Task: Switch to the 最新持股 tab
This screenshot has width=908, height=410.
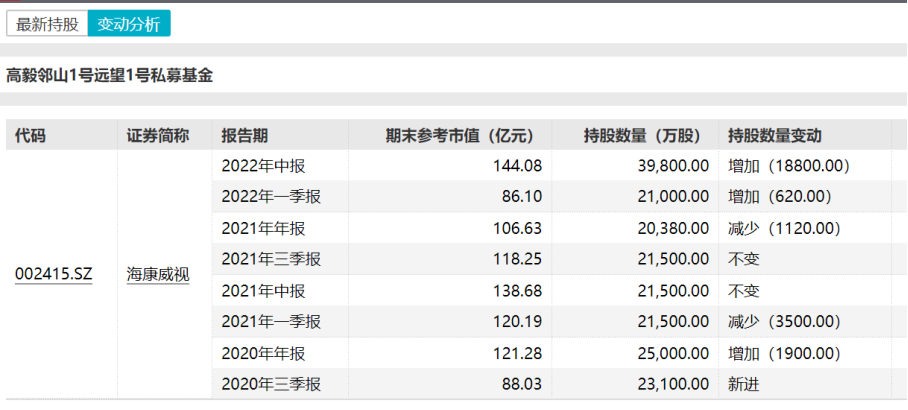Action: pos(47,24)
